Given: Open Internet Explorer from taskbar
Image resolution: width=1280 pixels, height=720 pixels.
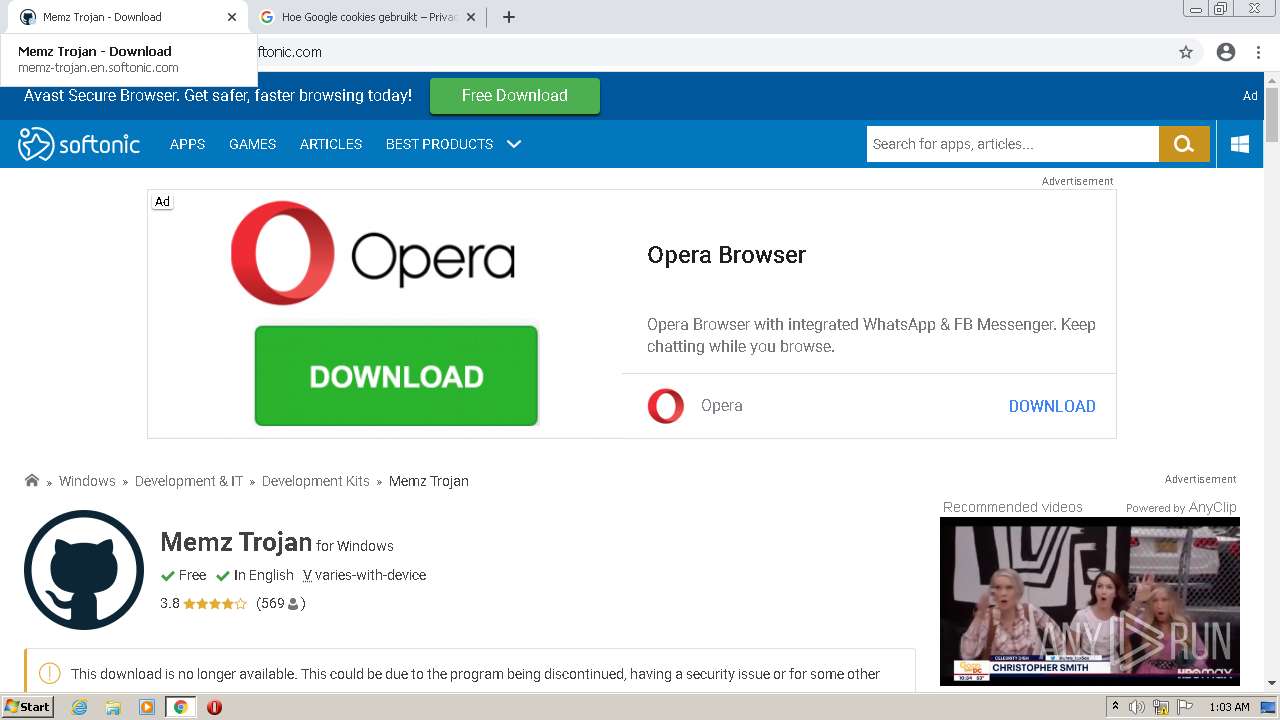Looking at the screenshot, I should [79, 707].
